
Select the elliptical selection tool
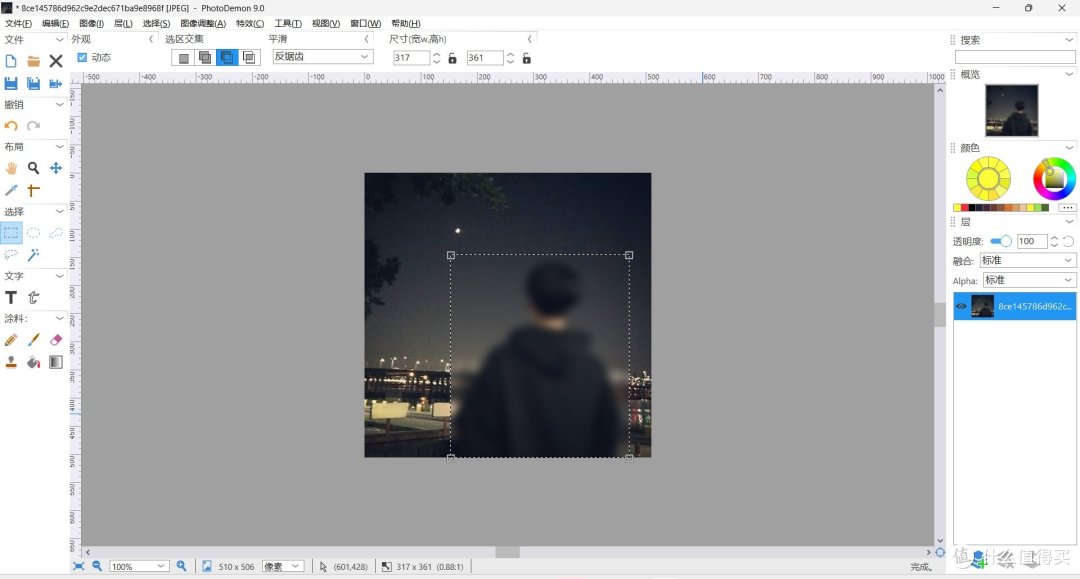(33, 233)
